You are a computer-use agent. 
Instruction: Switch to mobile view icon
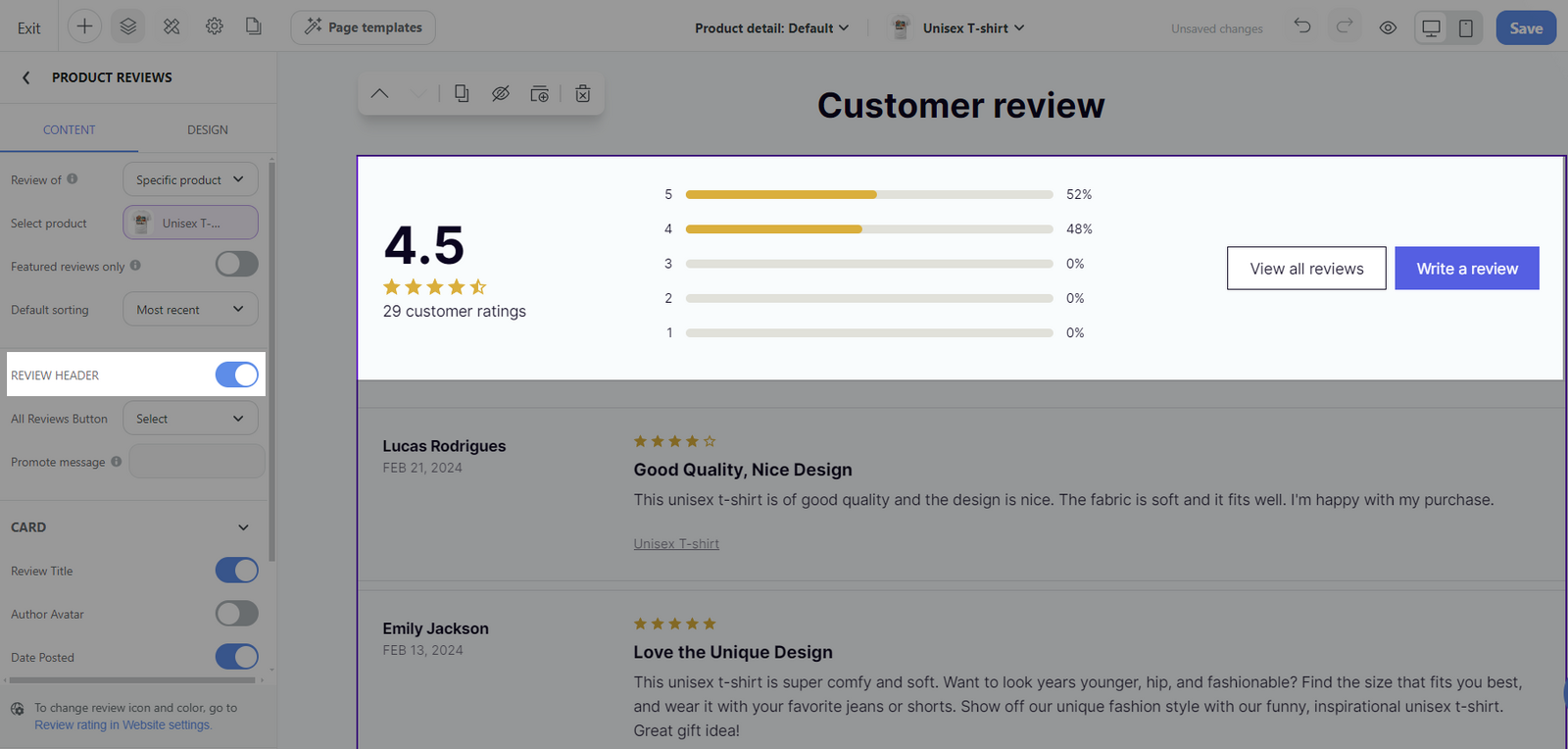coord(1465,27)
